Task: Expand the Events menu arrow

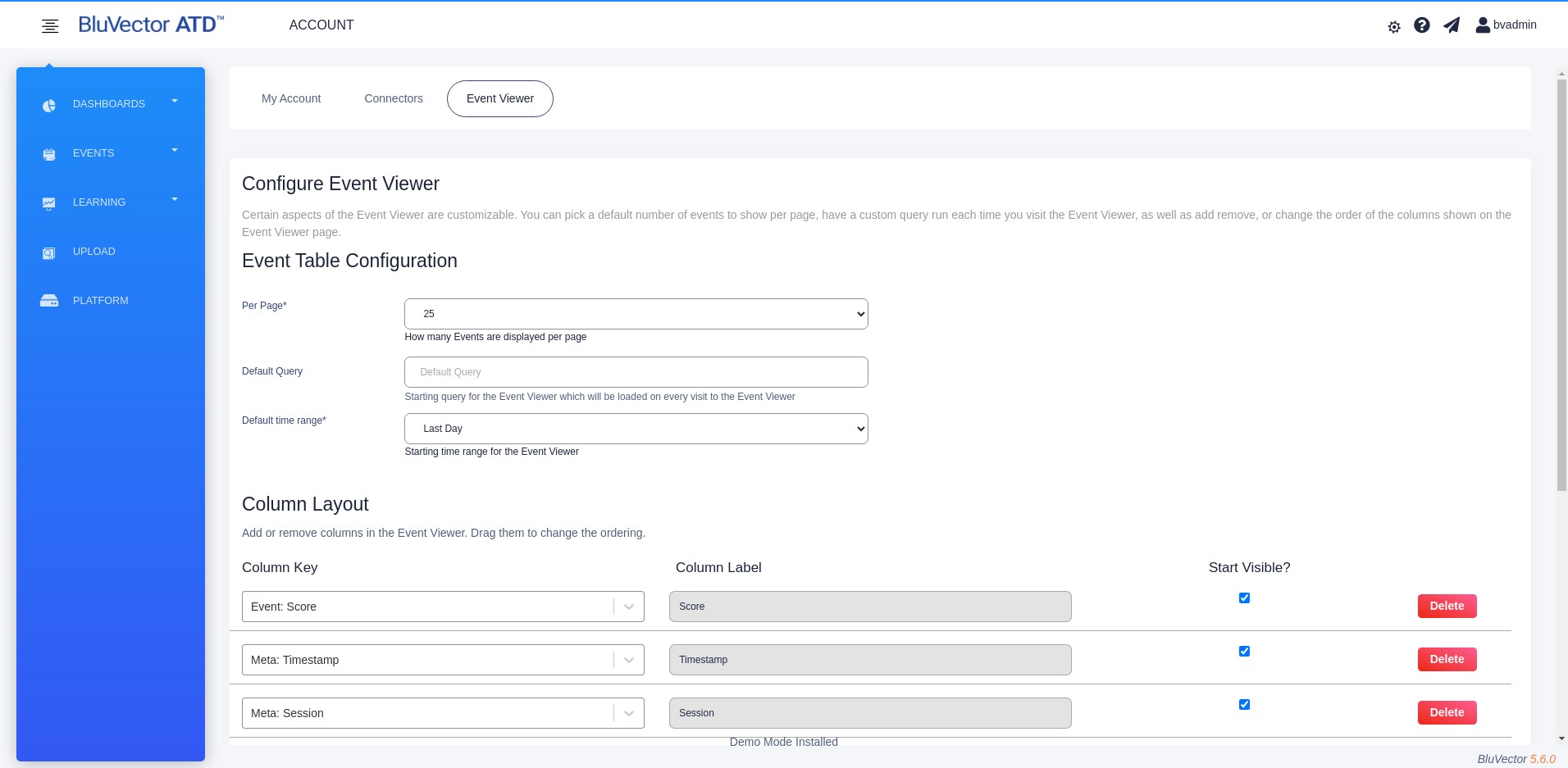Action: [175, 150]
